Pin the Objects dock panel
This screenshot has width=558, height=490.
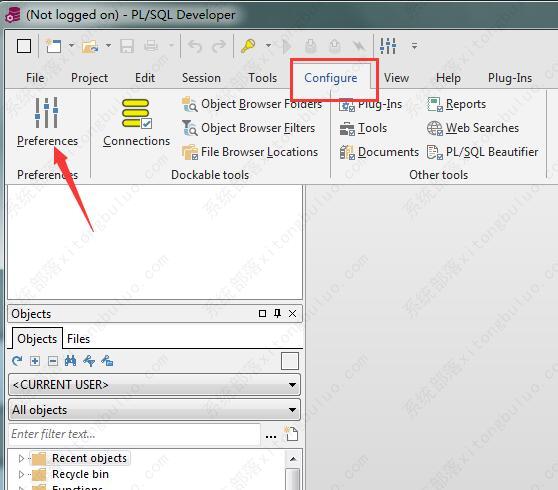pyautogui.click(x=278, y=314)
